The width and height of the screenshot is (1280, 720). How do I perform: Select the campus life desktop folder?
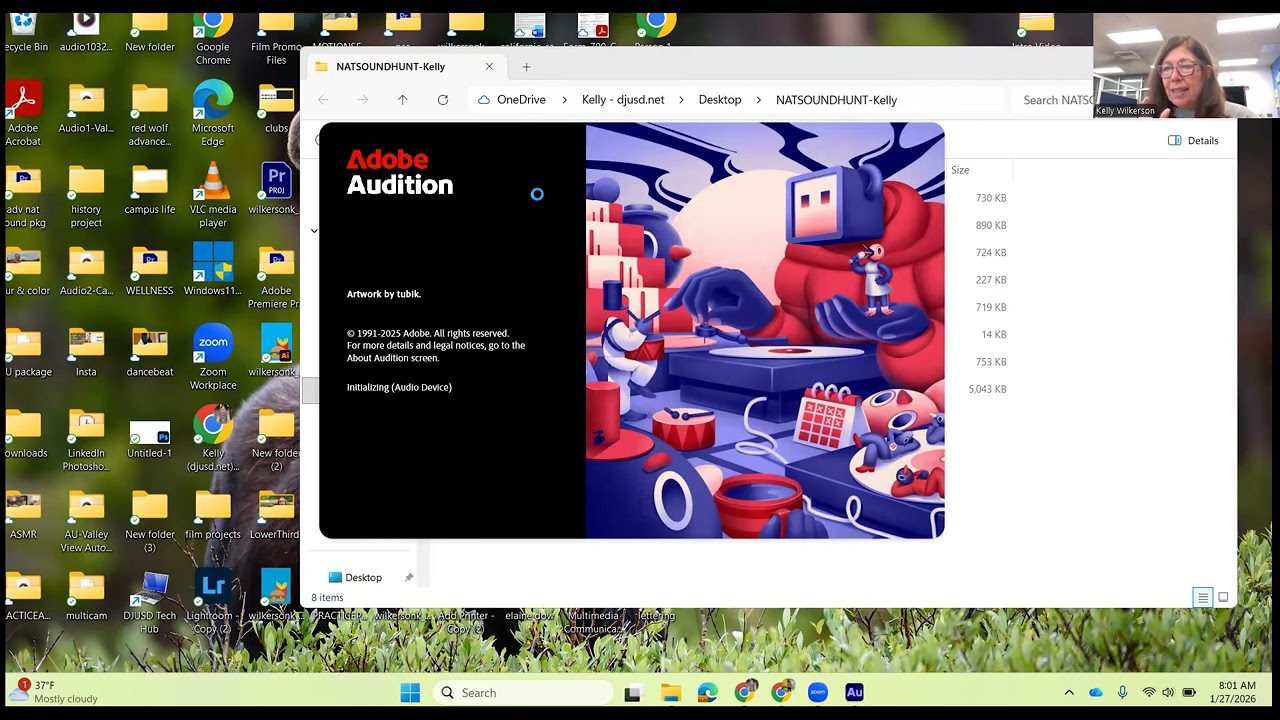tap(150, 189)
